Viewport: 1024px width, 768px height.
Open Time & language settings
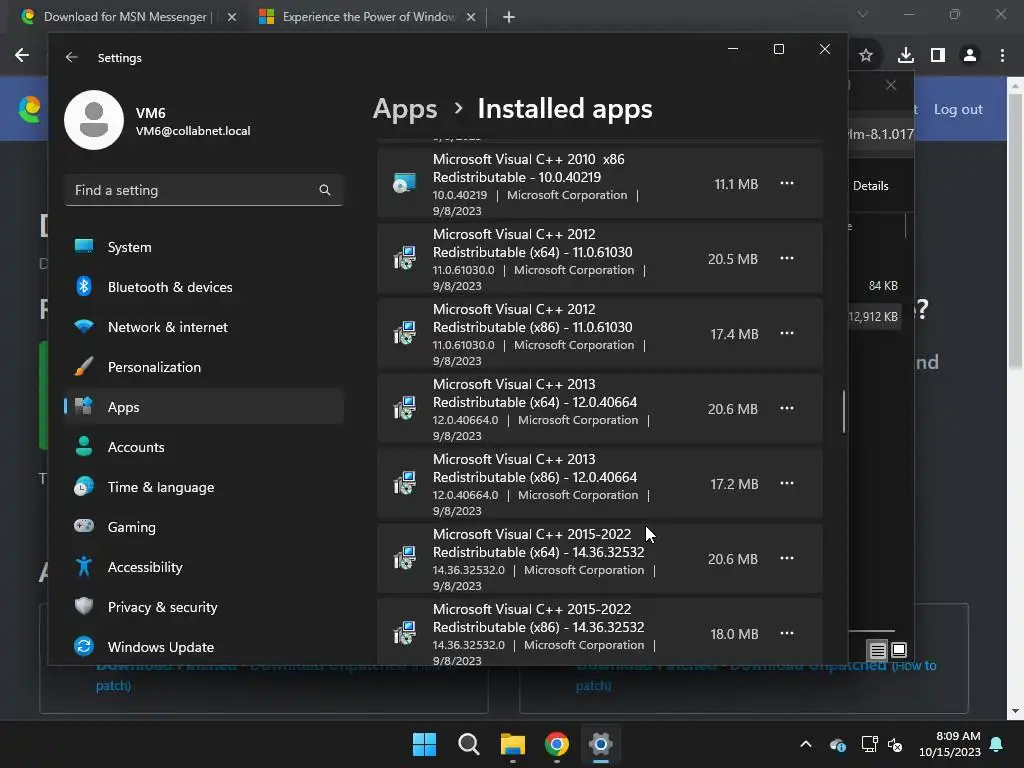coord(204,487)
